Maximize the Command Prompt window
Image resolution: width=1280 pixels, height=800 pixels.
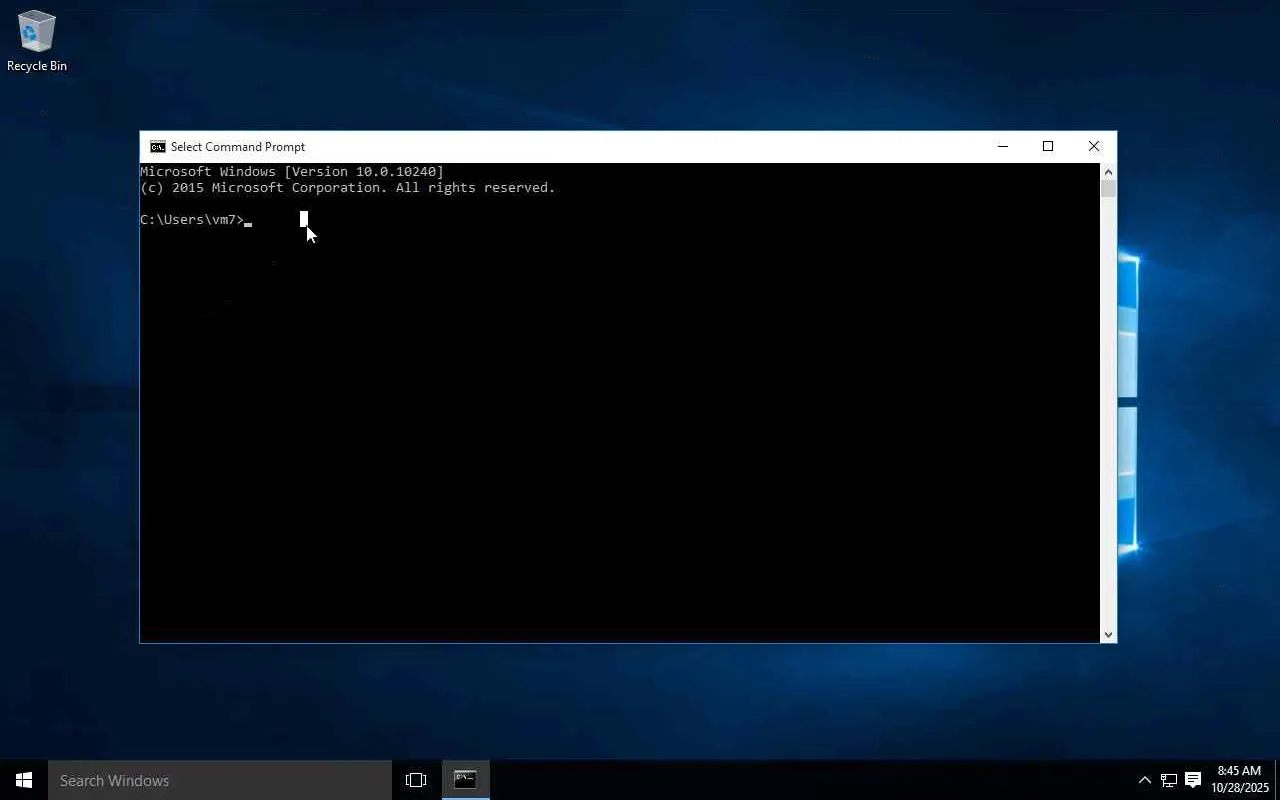1048,147
